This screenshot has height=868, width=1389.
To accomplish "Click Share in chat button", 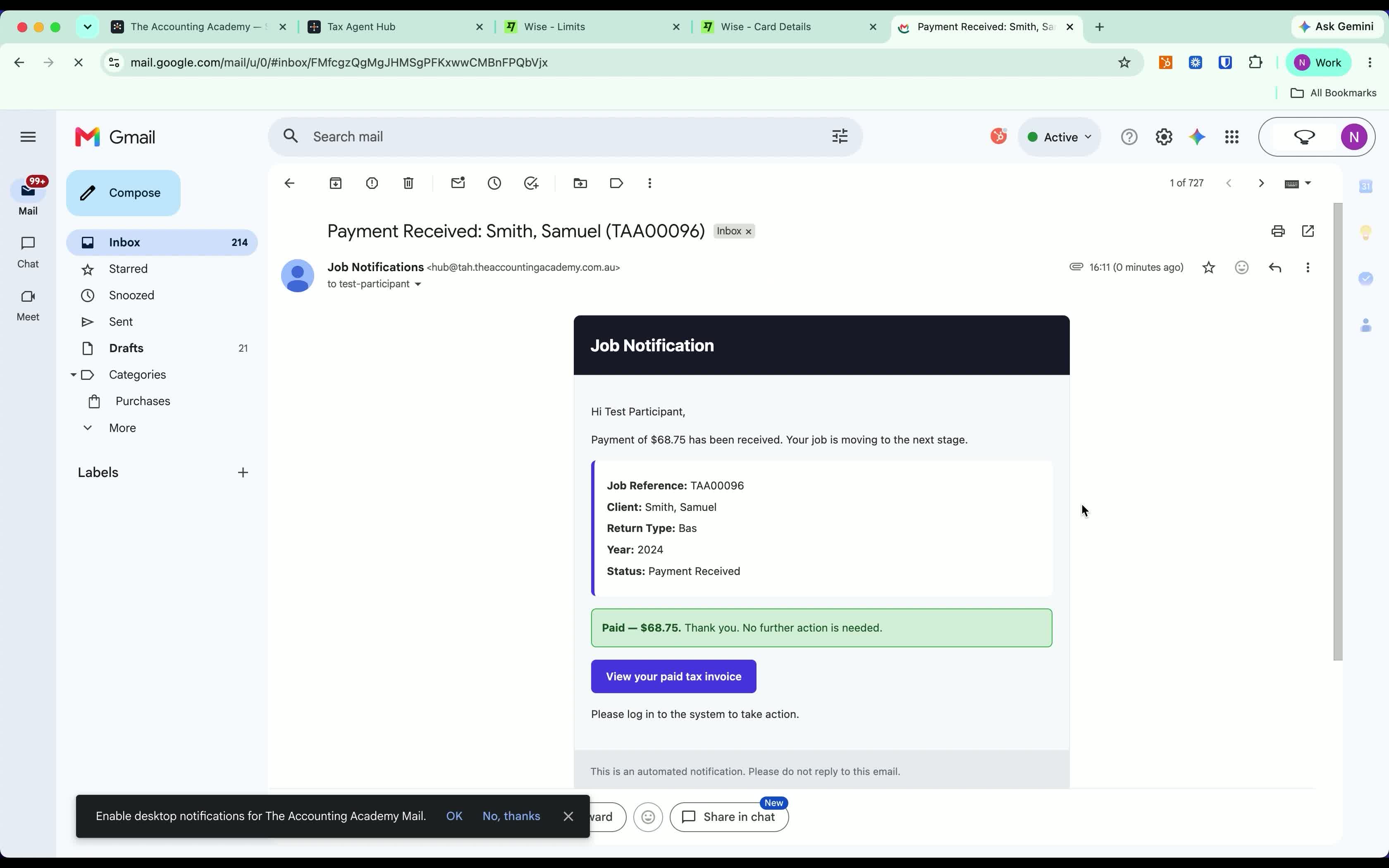I will tap(729, 817).
